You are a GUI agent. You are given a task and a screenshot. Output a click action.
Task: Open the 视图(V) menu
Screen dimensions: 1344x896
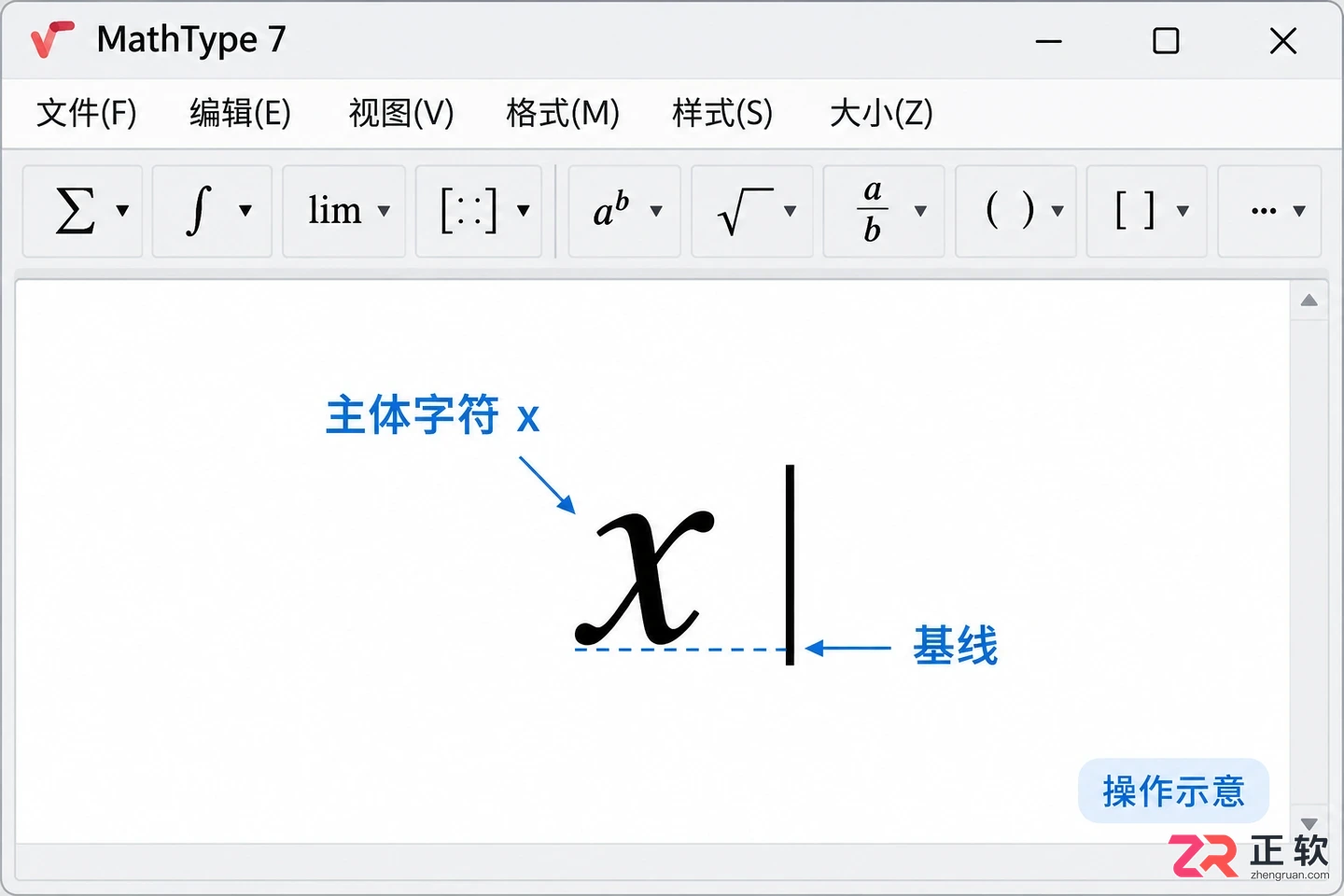(401, 113)
